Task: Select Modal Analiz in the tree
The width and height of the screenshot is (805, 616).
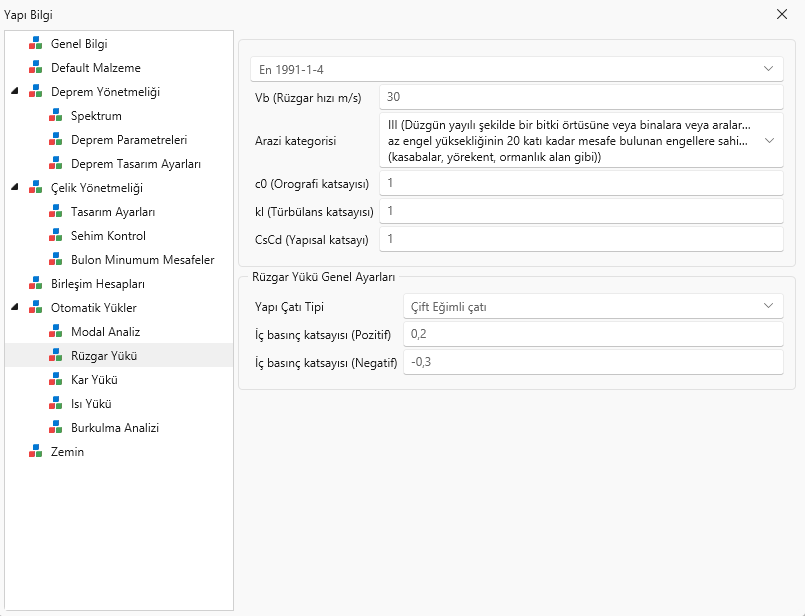Action: click(105, 332)
